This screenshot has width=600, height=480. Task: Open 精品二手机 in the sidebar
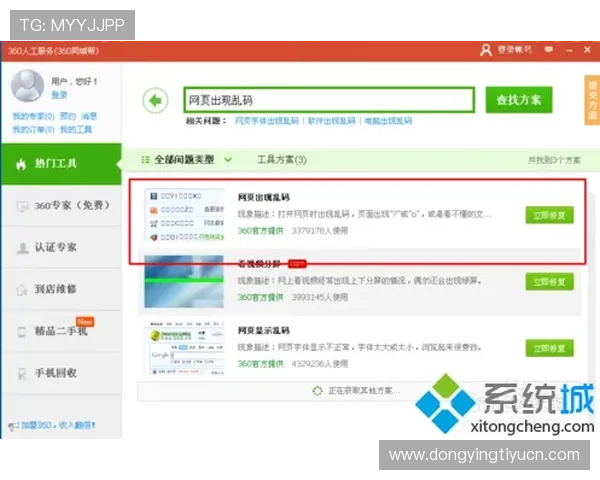(x=61, y=331)
